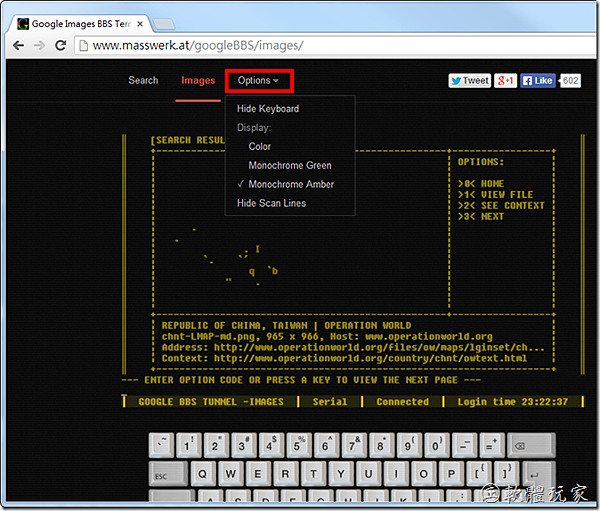Tap the E key on virtual keyboard
The image size is (600, 511).
258,473
